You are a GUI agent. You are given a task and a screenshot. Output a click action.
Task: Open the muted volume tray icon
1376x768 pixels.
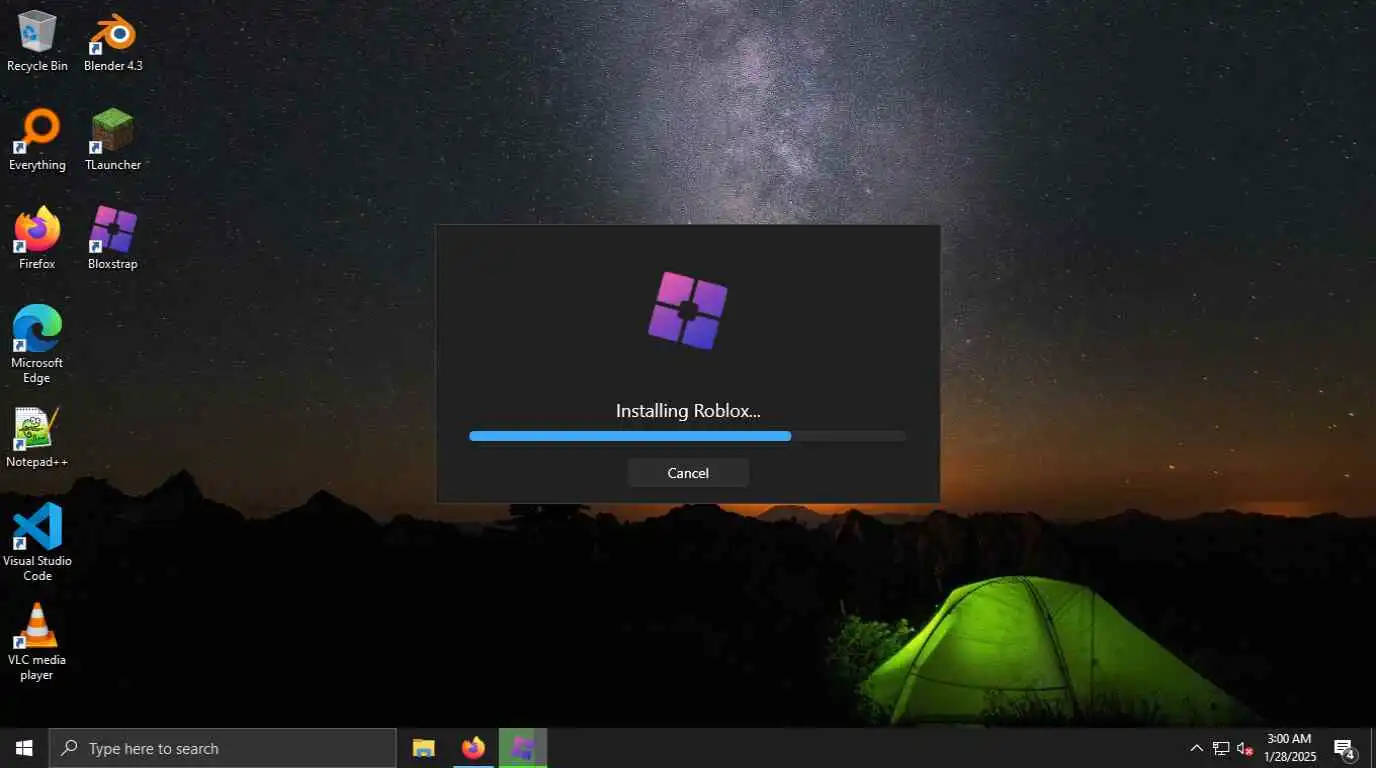click(1245, 748)
